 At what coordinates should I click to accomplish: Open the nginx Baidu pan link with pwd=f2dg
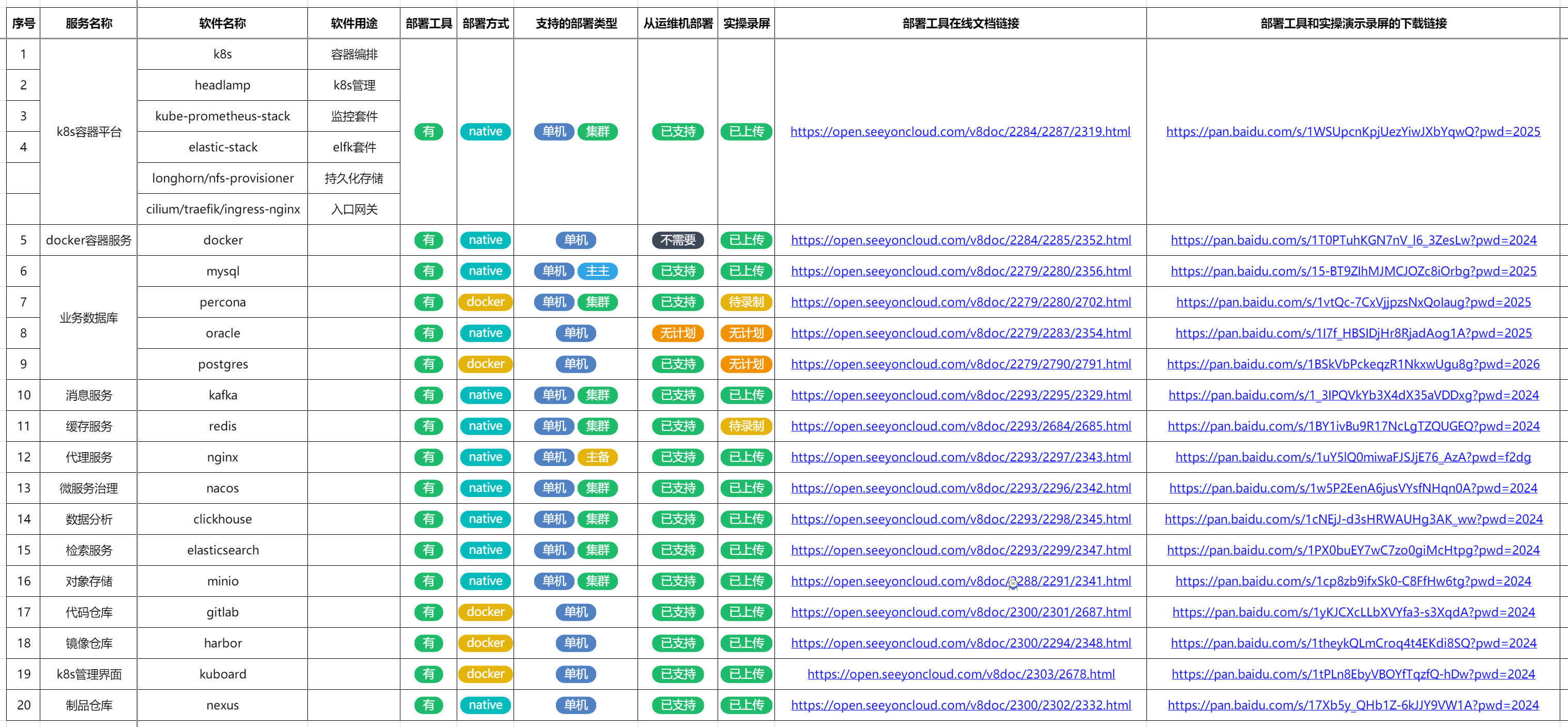point(1353,457)
